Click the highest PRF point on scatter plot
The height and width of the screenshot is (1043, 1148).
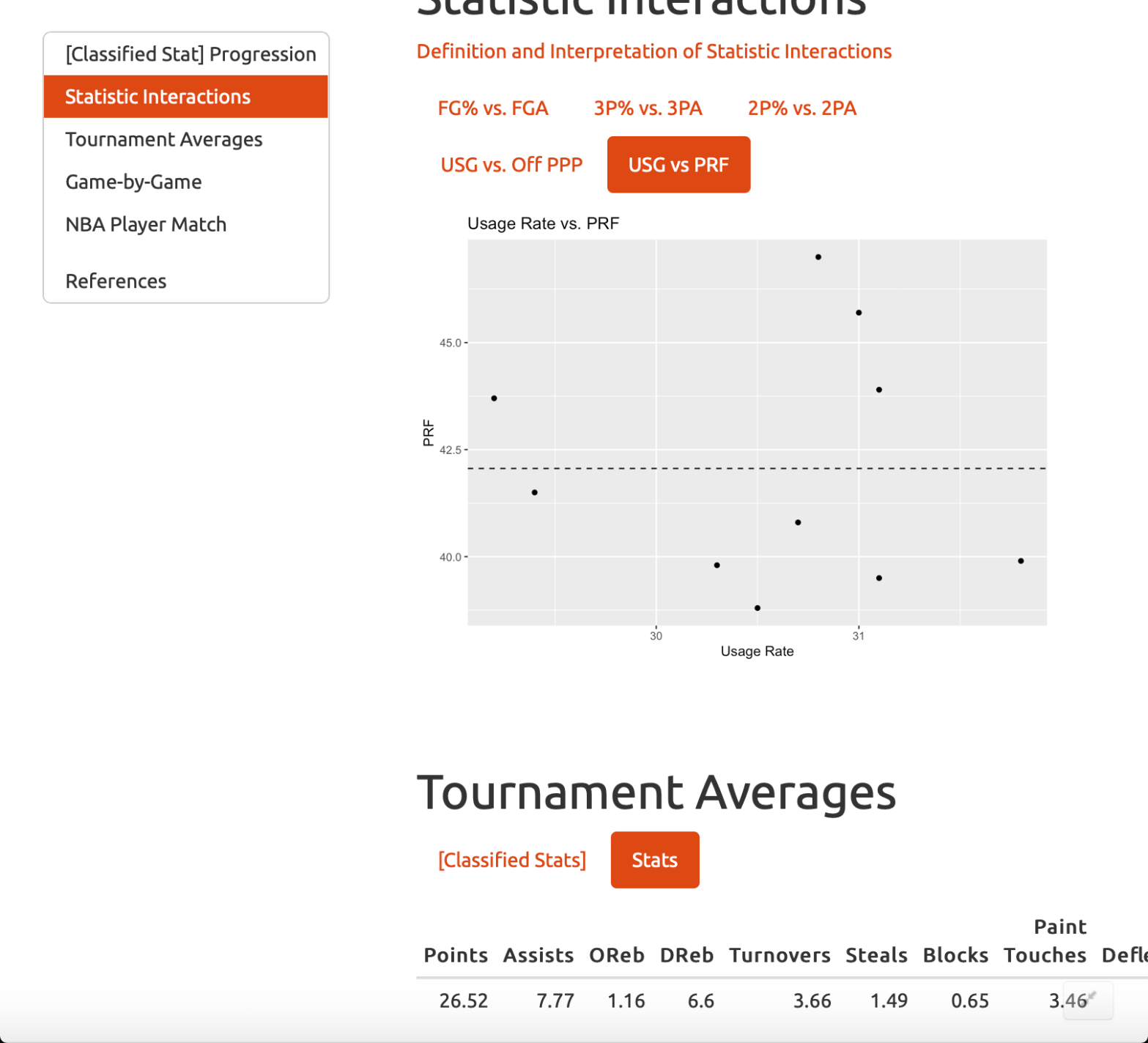[818, 257]
